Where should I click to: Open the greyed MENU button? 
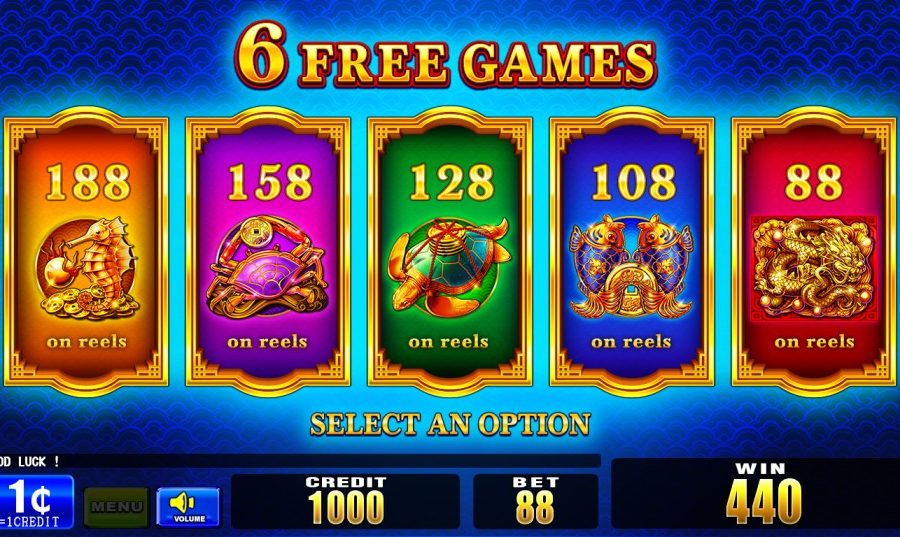[117, 507]
